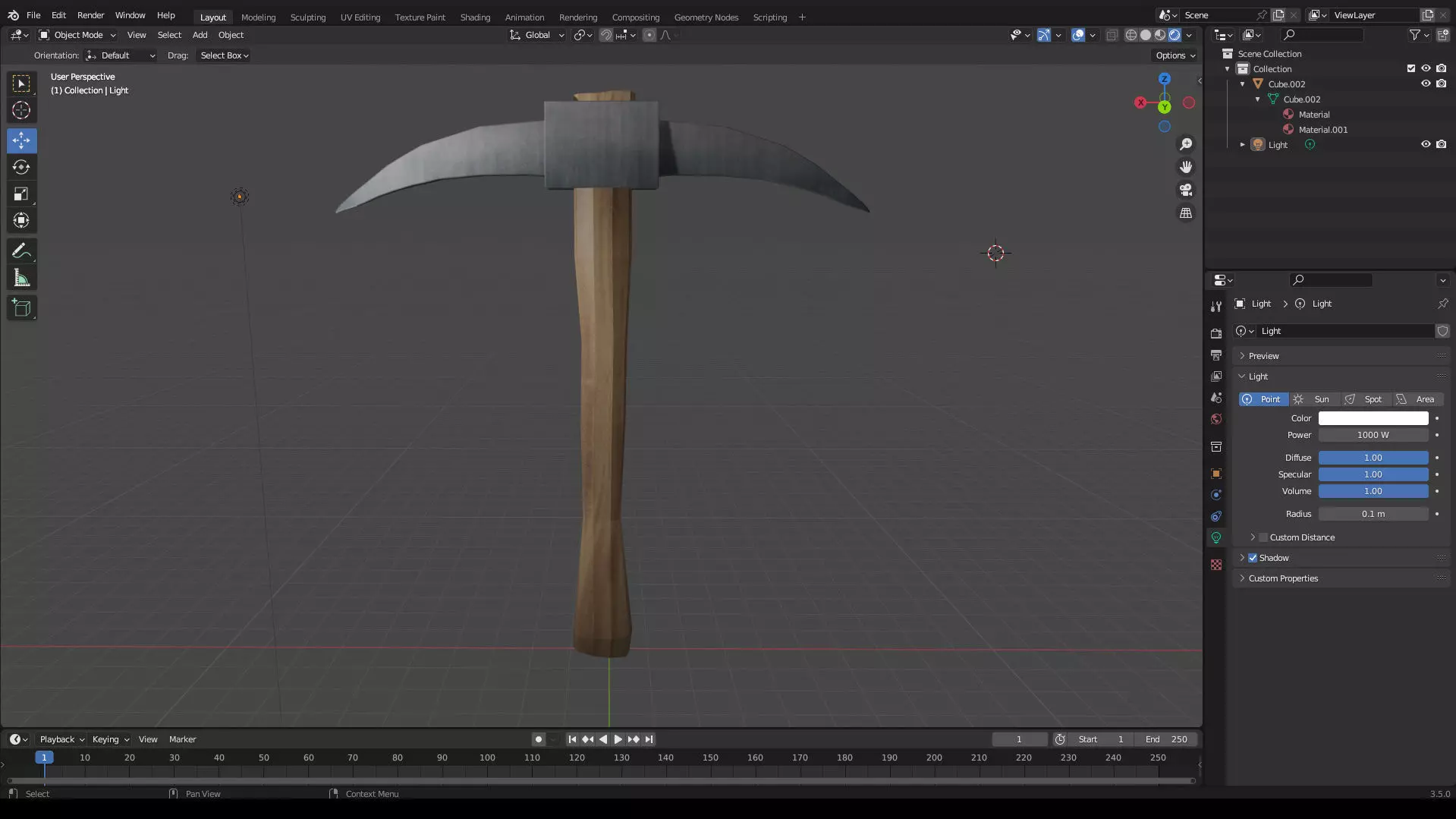
Task: Click the zoom viewport magnifier icon
Action: pyautogui.click(x=1186, y=144)
